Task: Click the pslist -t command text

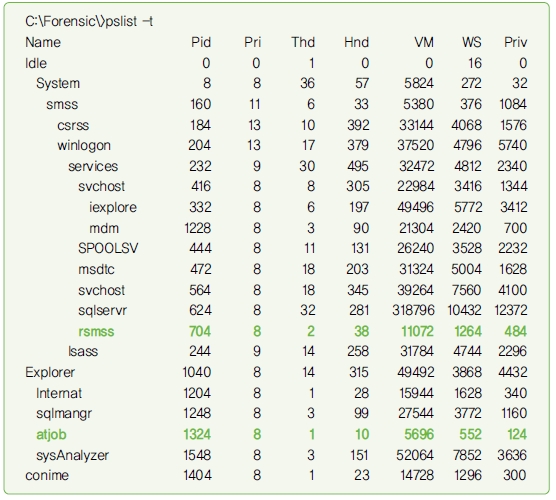Action: [129, 22]
